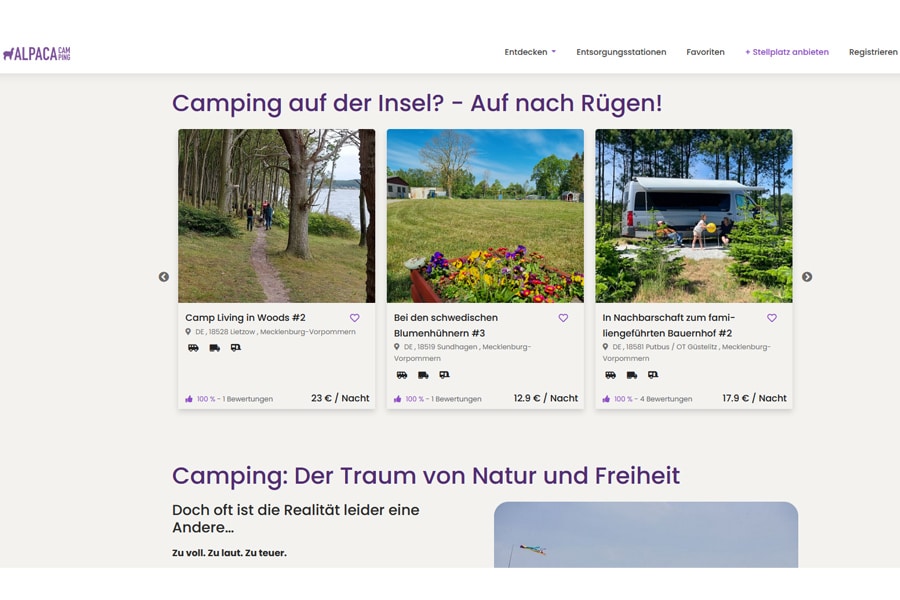Show next carousel listings with right arrow

pos(807,277)
